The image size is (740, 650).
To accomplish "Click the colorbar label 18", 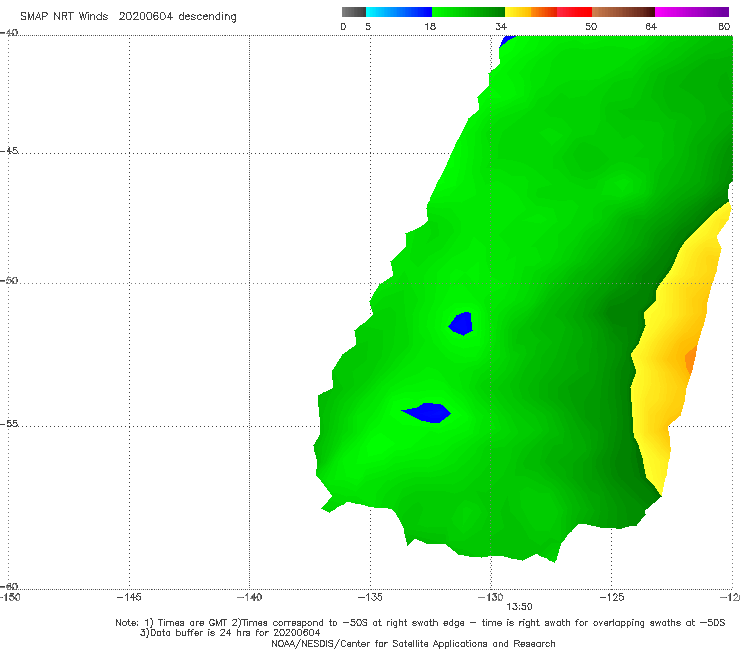I will [430, 26].
